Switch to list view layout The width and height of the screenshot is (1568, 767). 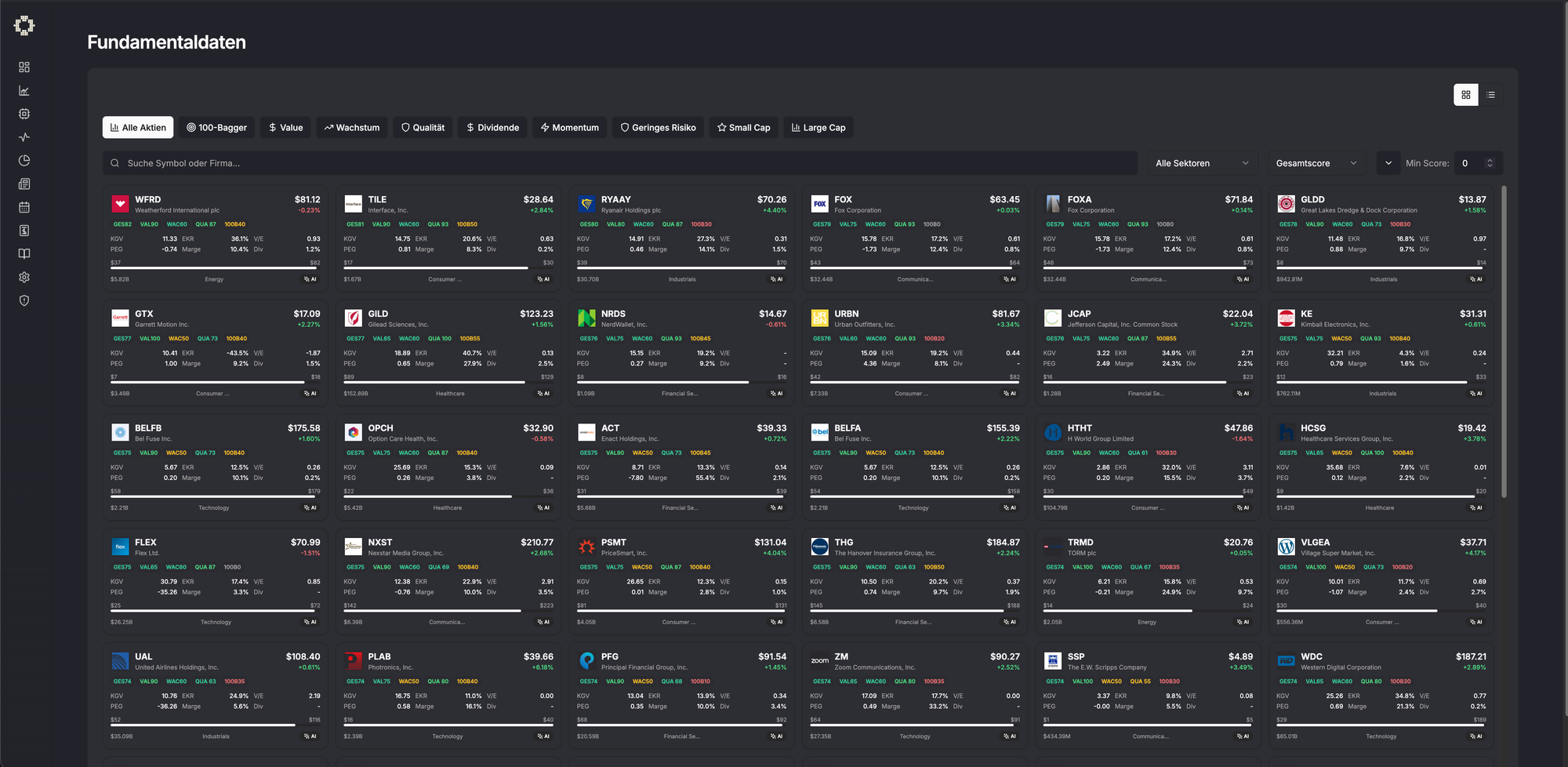tap(1490, 95)
